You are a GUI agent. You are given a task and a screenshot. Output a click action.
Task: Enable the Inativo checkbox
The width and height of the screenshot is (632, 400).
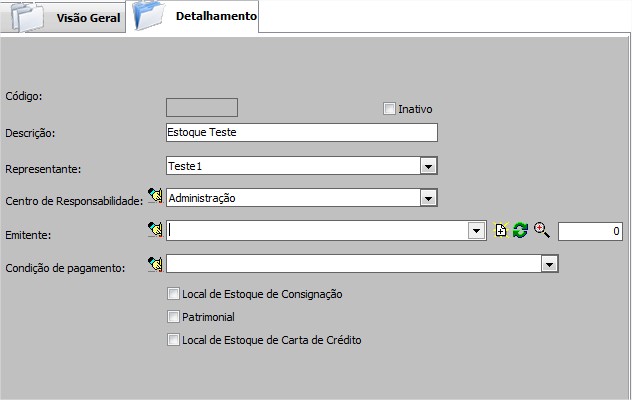pyautogui.click(x=390, y=108)
